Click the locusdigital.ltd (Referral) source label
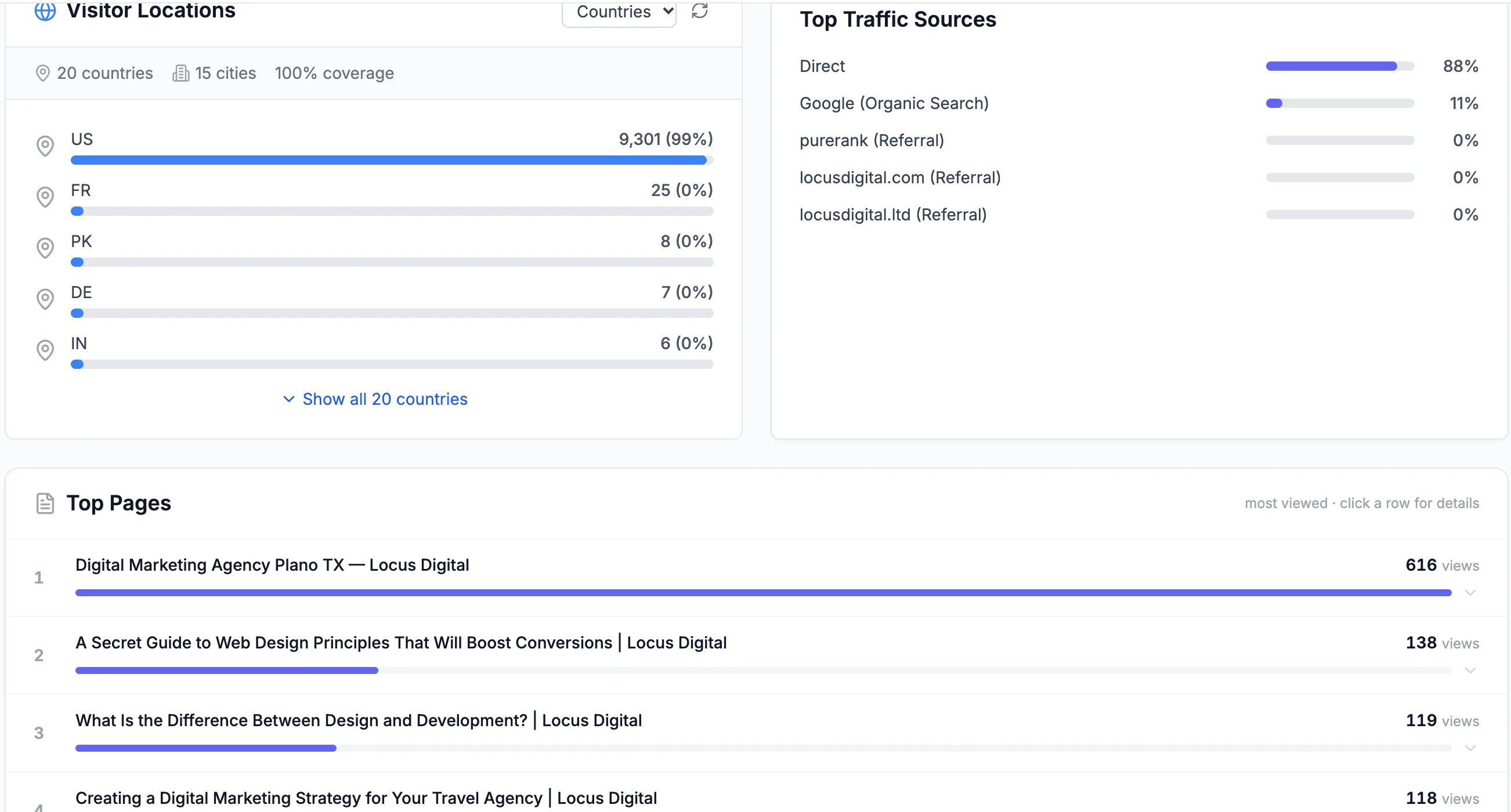 click(893, 215)
